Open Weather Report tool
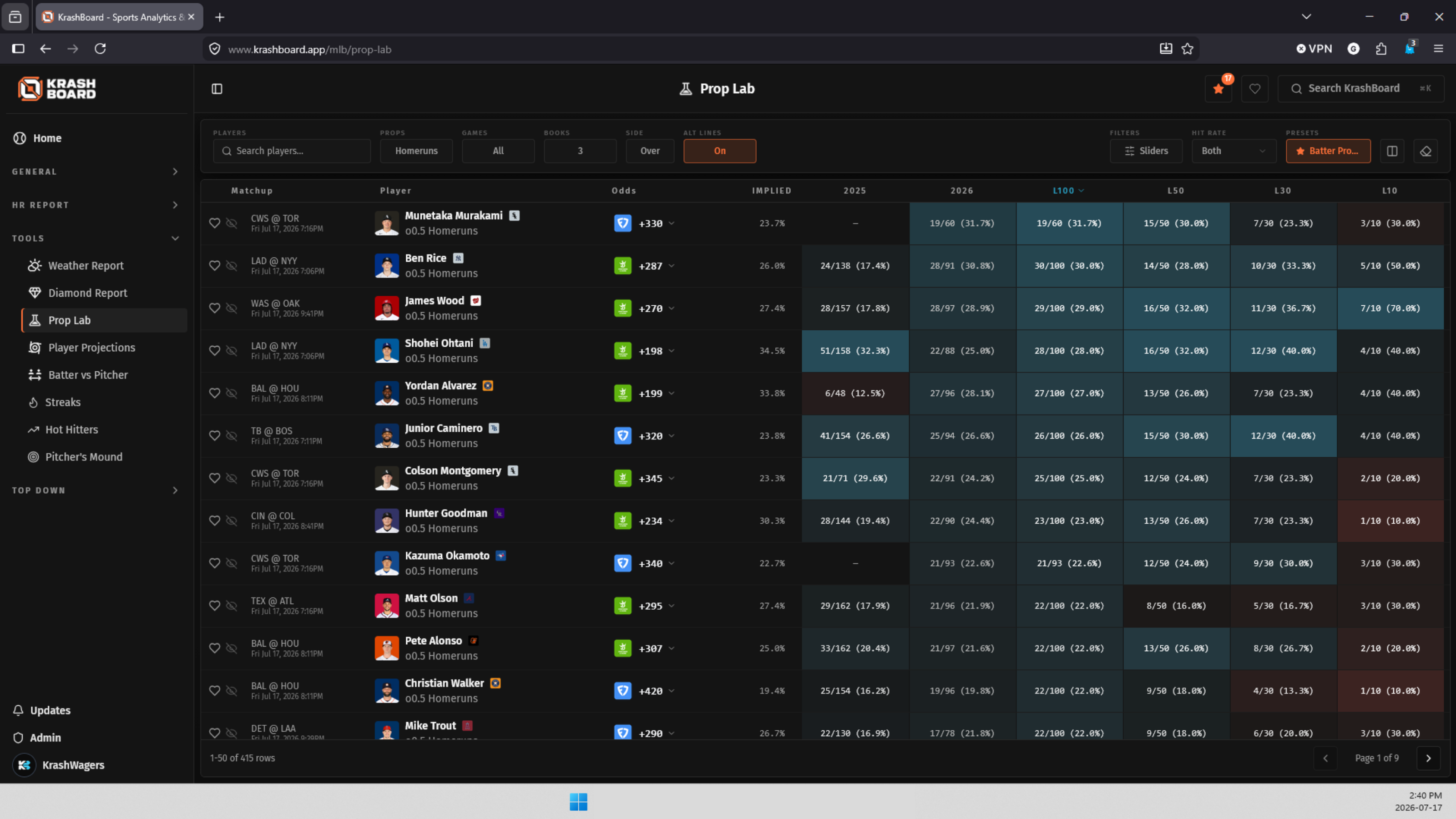 (x=86, y=266)
